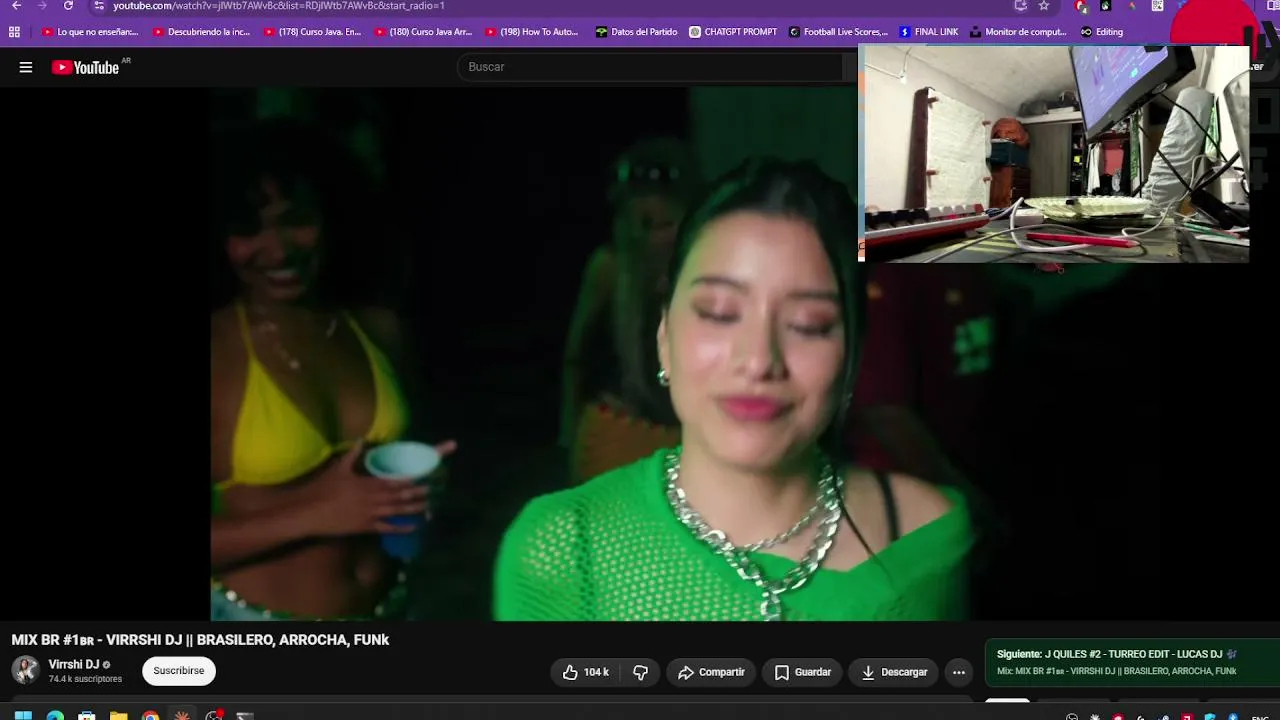This screenshot has width=1280, height=720.
Task: Dislike the video with thumbs-down icon
Action: tap(641, 672)
